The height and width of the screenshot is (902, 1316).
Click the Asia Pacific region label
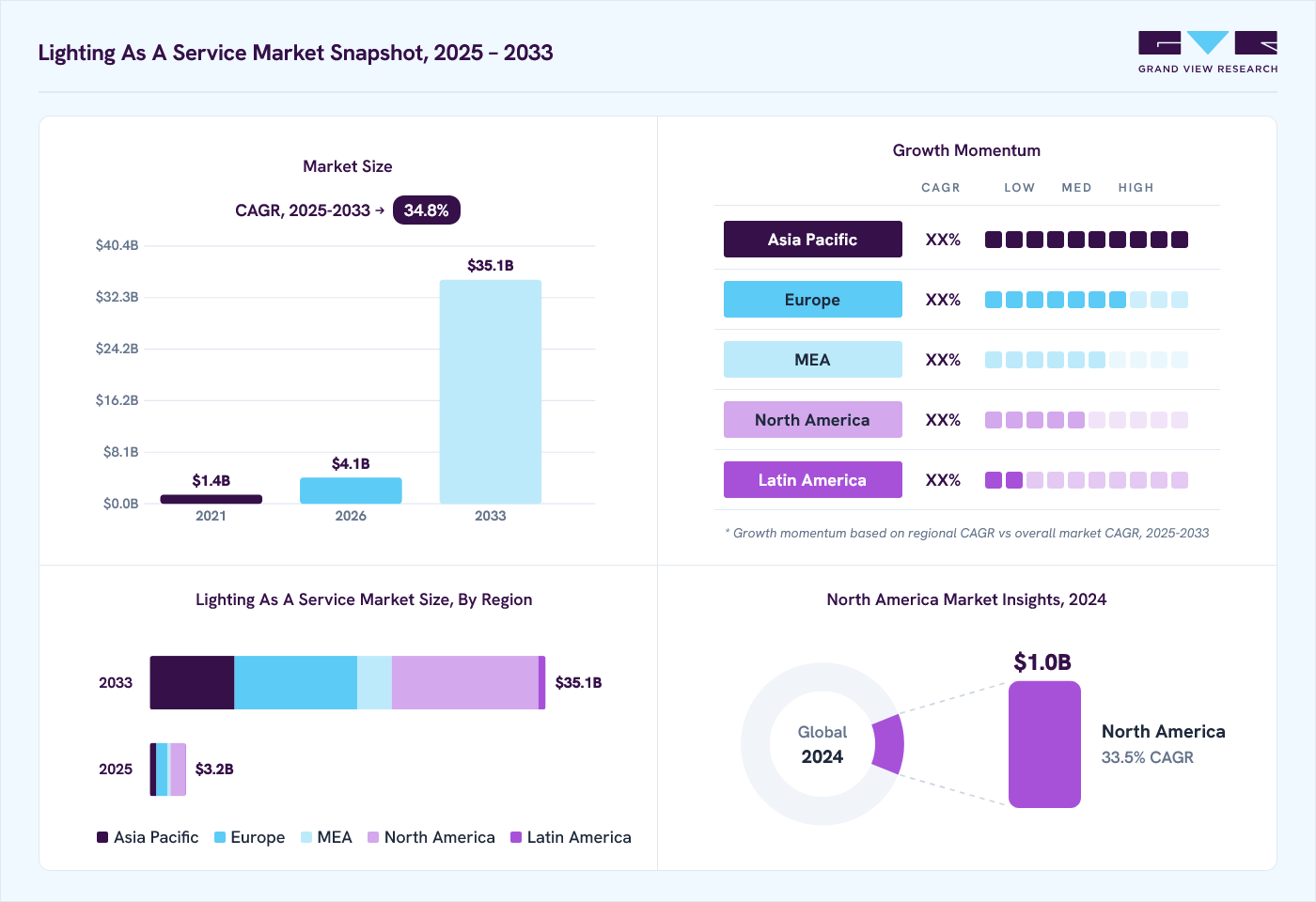pos(812,240)
